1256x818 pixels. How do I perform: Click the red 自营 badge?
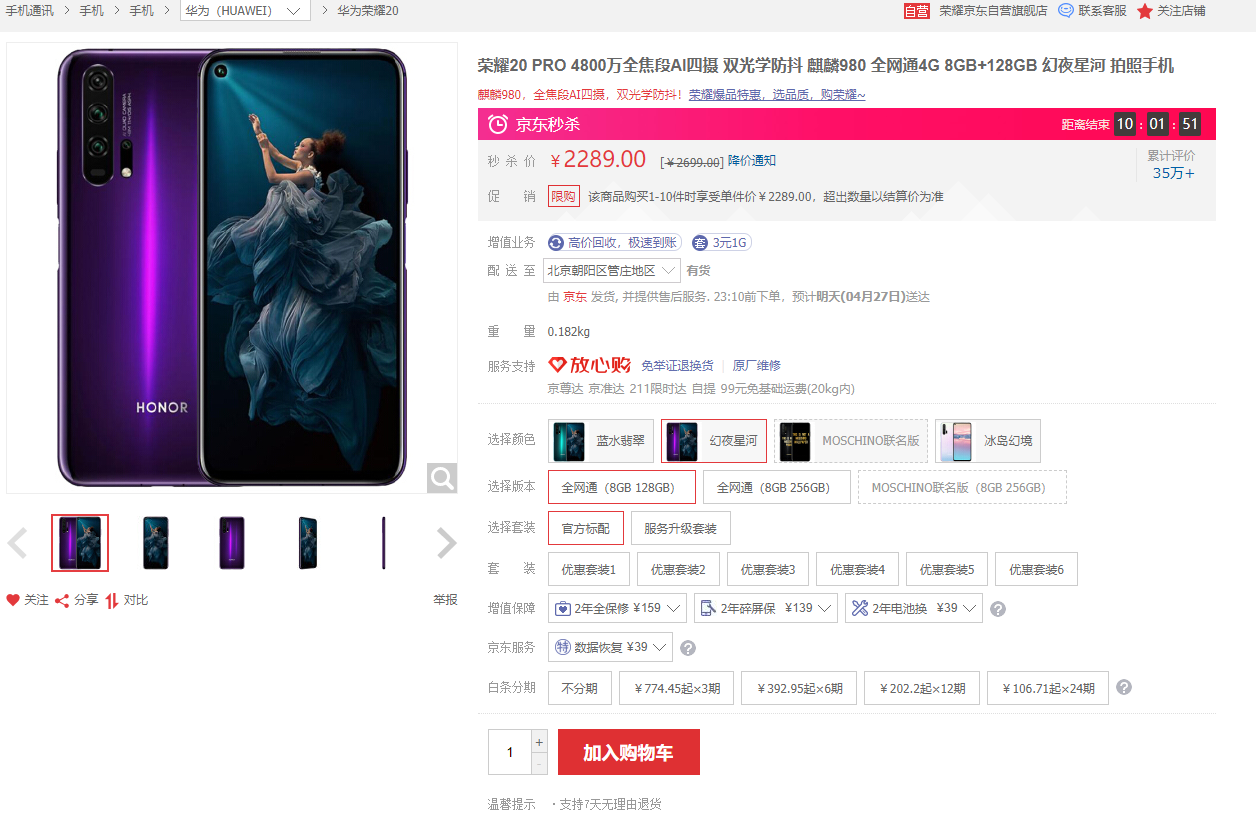tap(916, 10)
